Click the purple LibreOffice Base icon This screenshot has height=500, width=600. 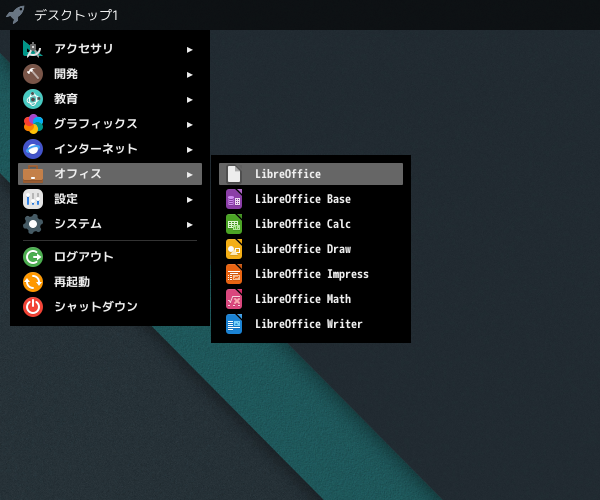pyautogui.click(x=234, y=199)
